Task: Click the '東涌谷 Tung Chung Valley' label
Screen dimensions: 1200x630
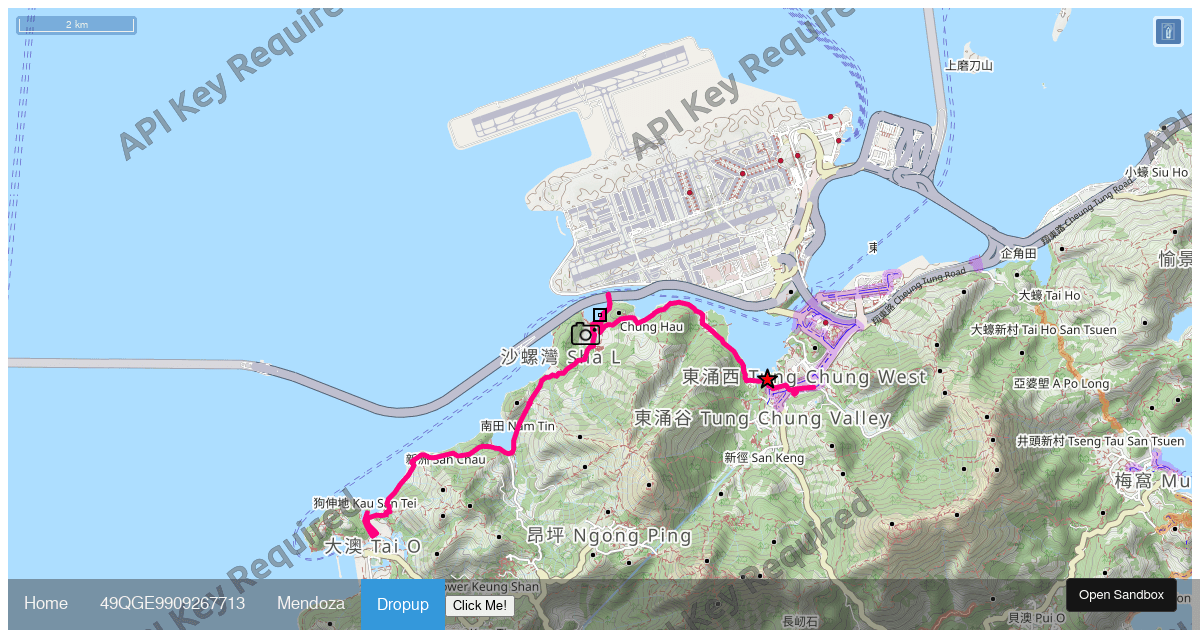Action: (761, 418)
